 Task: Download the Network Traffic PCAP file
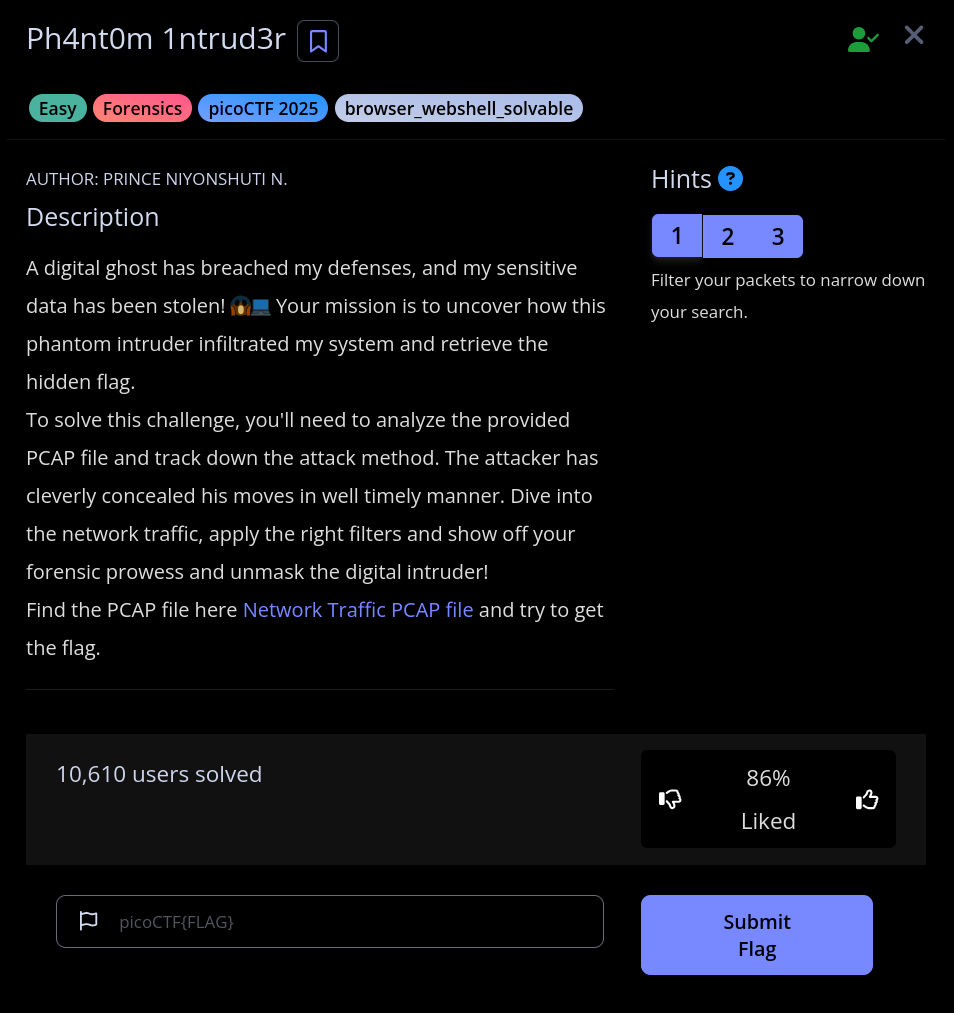[x=358, y=610]
